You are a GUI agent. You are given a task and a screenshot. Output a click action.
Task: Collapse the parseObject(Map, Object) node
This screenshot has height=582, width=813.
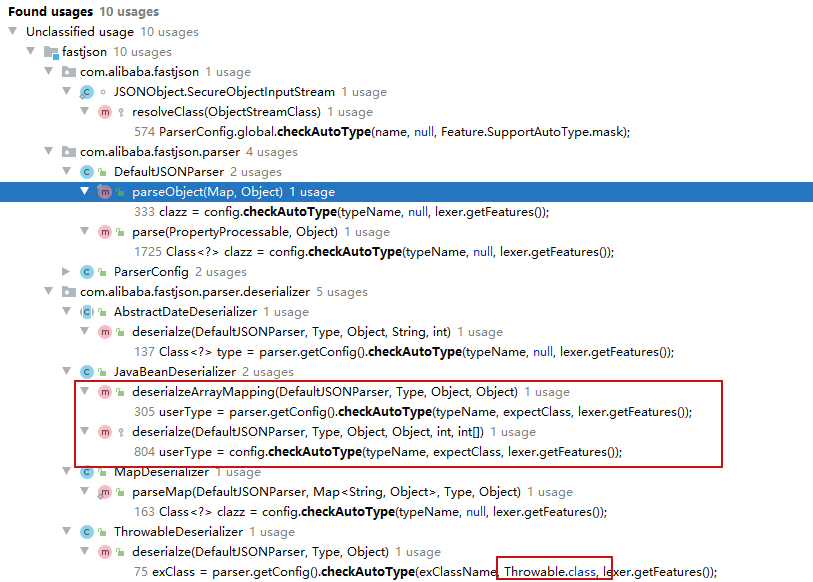[x=85, y=191]
